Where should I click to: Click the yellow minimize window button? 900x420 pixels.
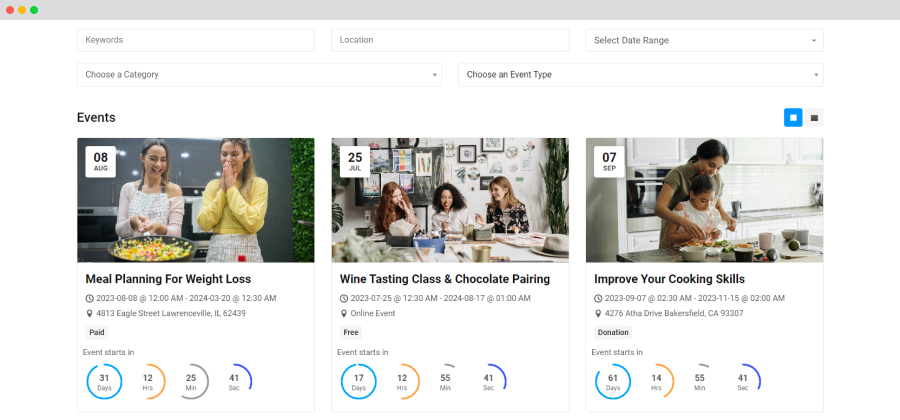22,10
